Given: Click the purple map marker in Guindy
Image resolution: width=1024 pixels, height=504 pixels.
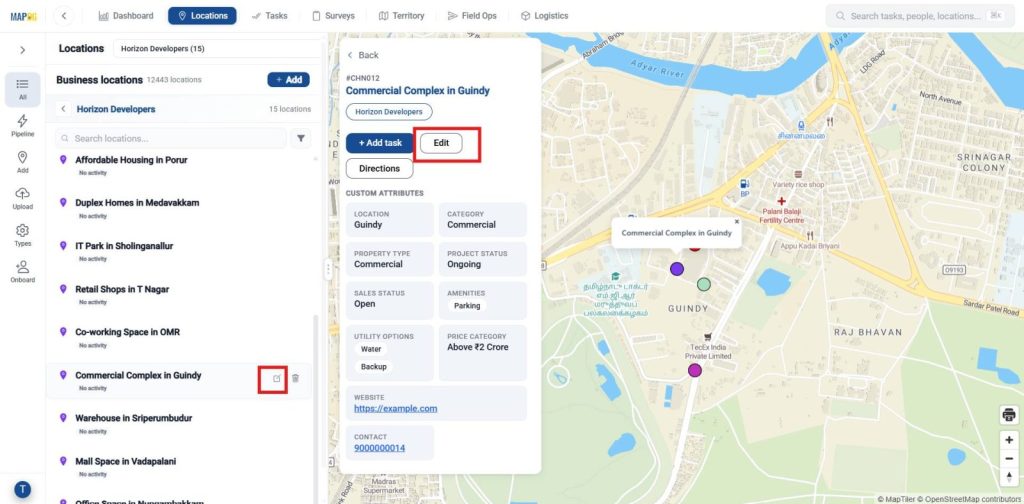Looking at the screenshot, I should point(677,269).
